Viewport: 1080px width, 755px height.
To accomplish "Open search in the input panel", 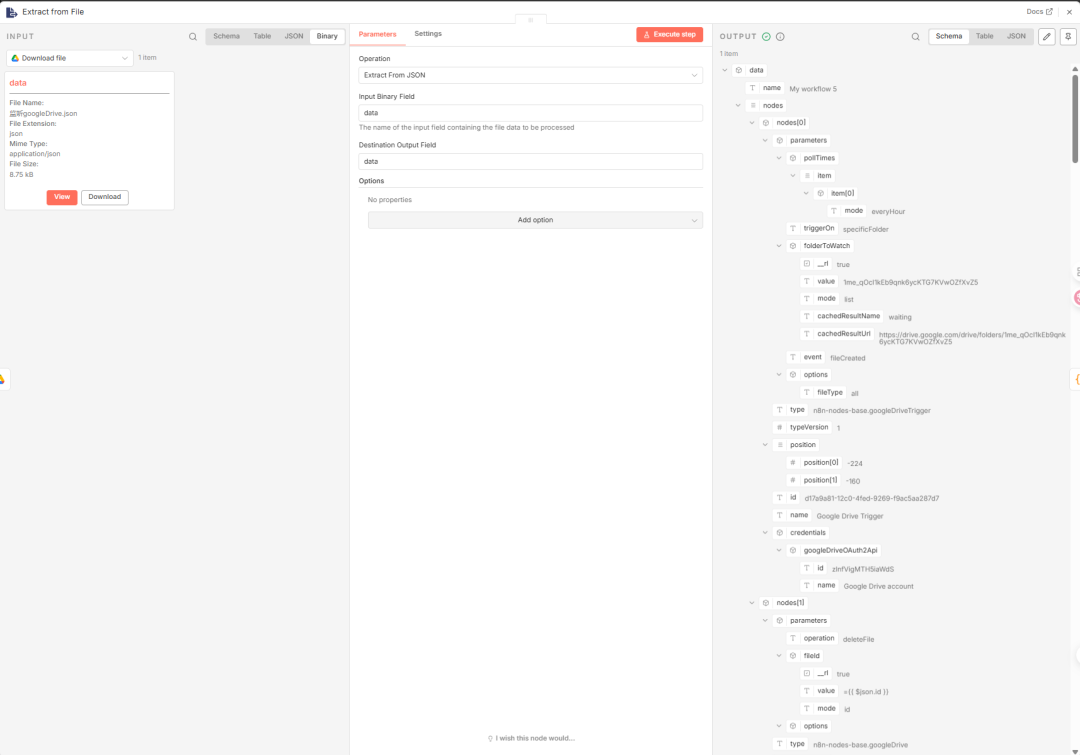I will 193,36.
